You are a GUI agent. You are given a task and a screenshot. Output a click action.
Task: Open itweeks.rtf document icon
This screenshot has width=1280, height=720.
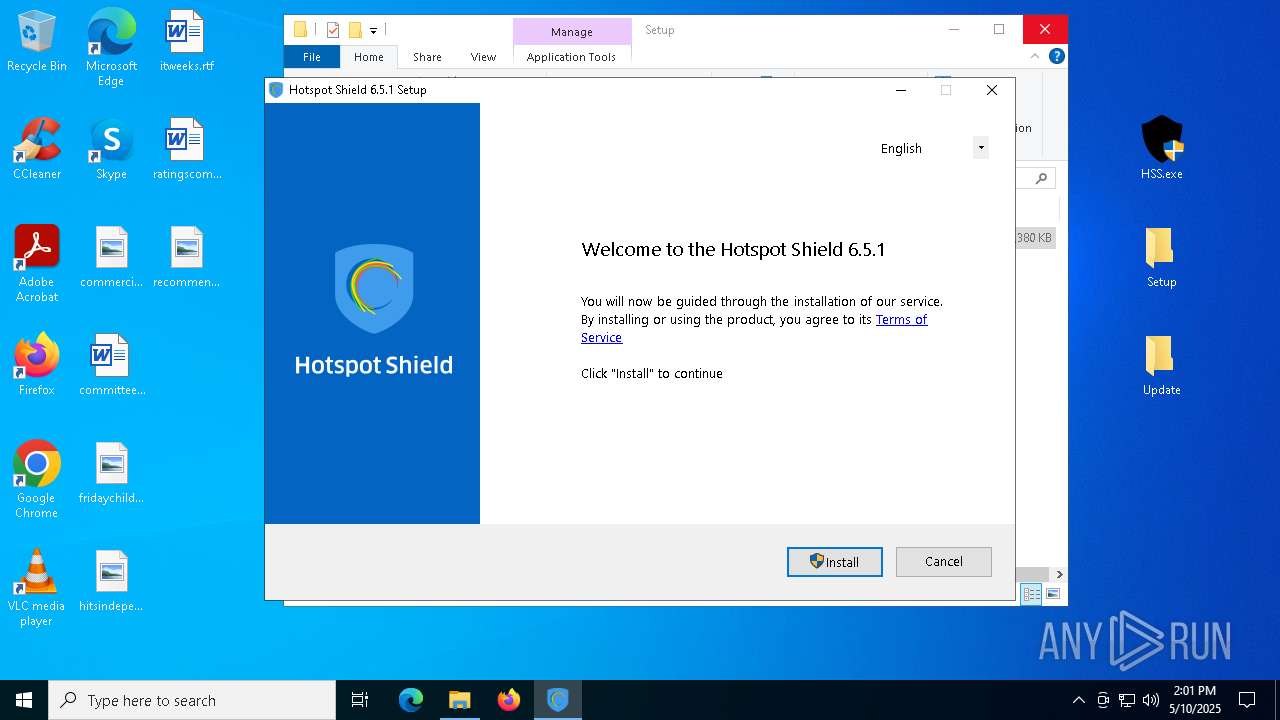tap(186, 42)
